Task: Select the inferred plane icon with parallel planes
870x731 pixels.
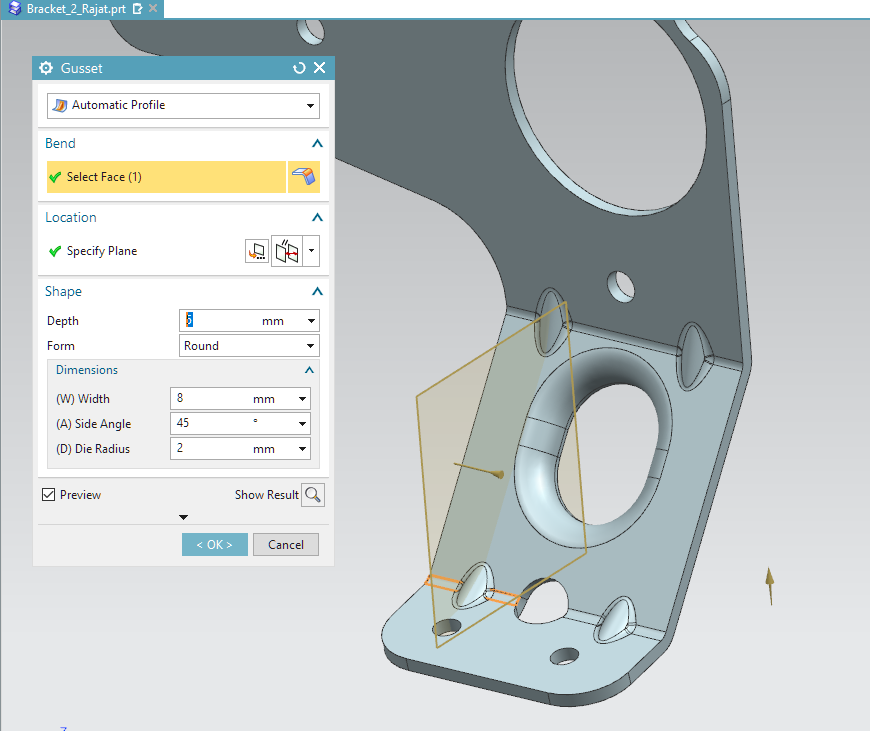Action: tap(287, 251)
